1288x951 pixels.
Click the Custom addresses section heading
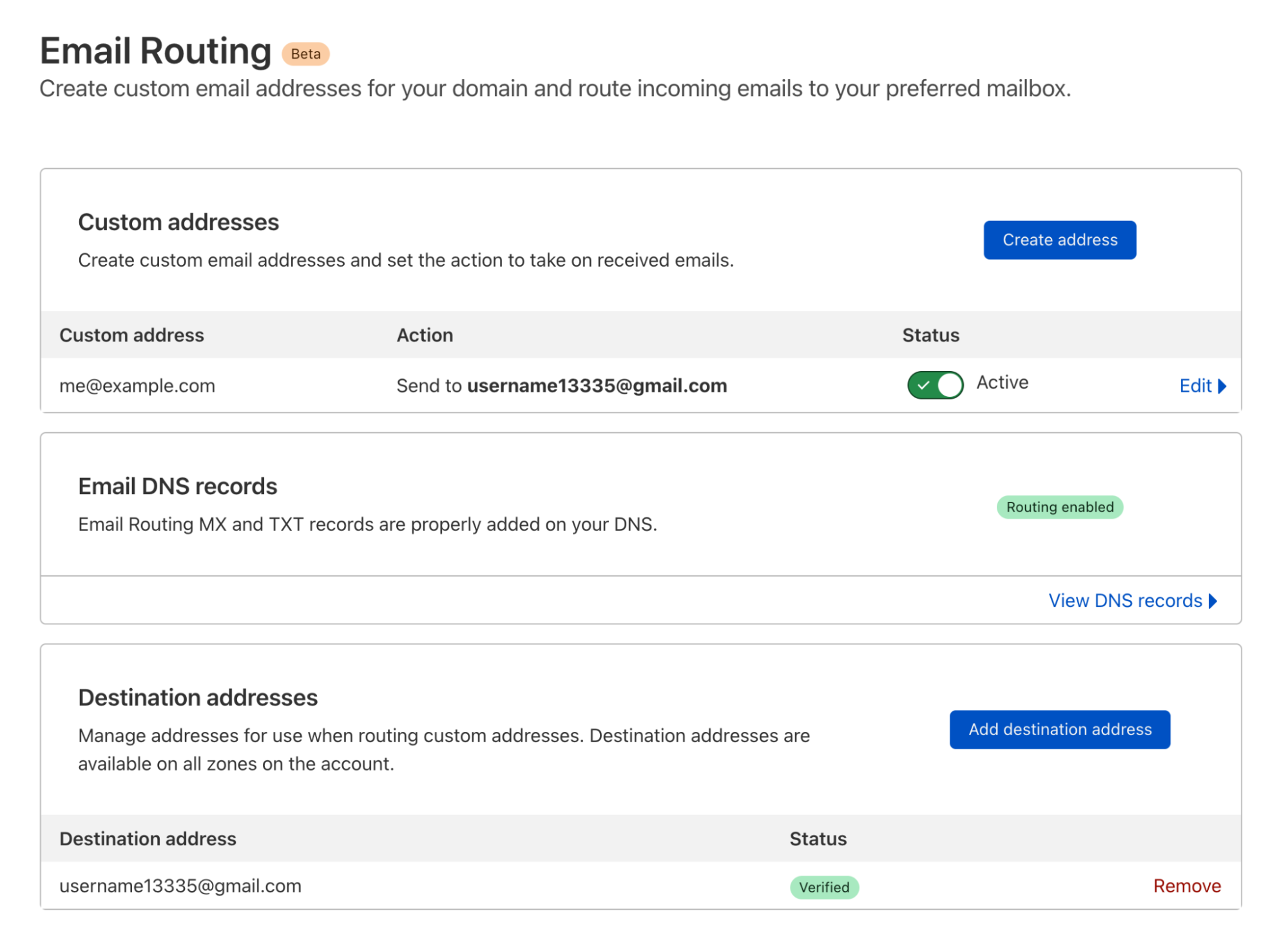[x=178, y=222]
